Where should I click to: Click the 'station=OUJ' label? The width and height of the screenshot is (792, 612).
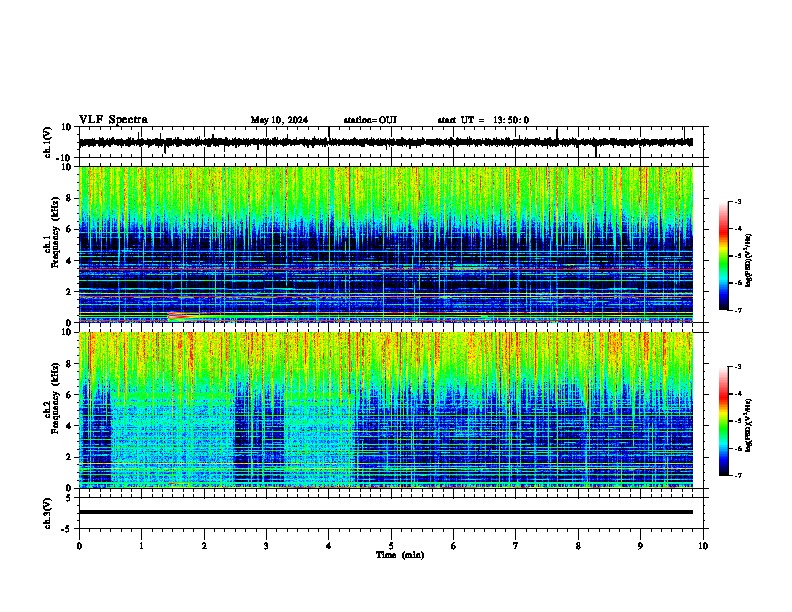pyautogui.click(x=370, y=120)
